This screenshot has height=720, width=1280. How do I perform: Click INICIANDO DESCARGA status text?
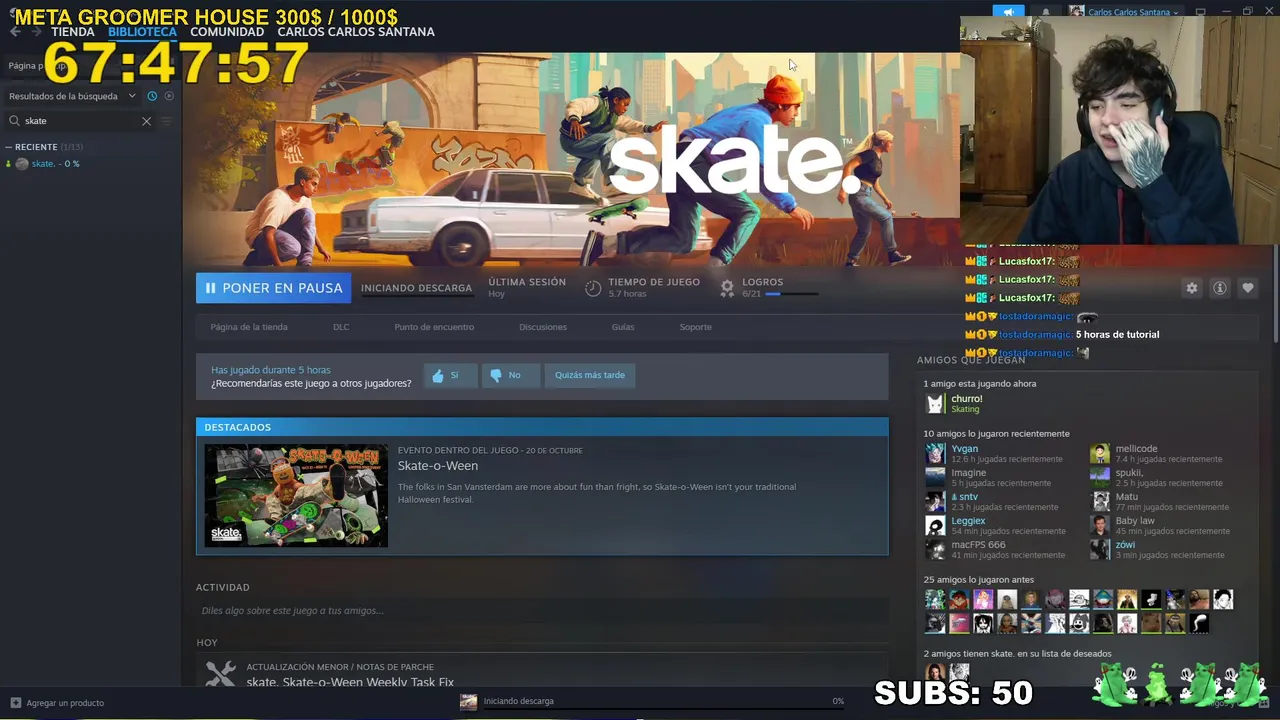pyautogui.click(x=416, y=288)
